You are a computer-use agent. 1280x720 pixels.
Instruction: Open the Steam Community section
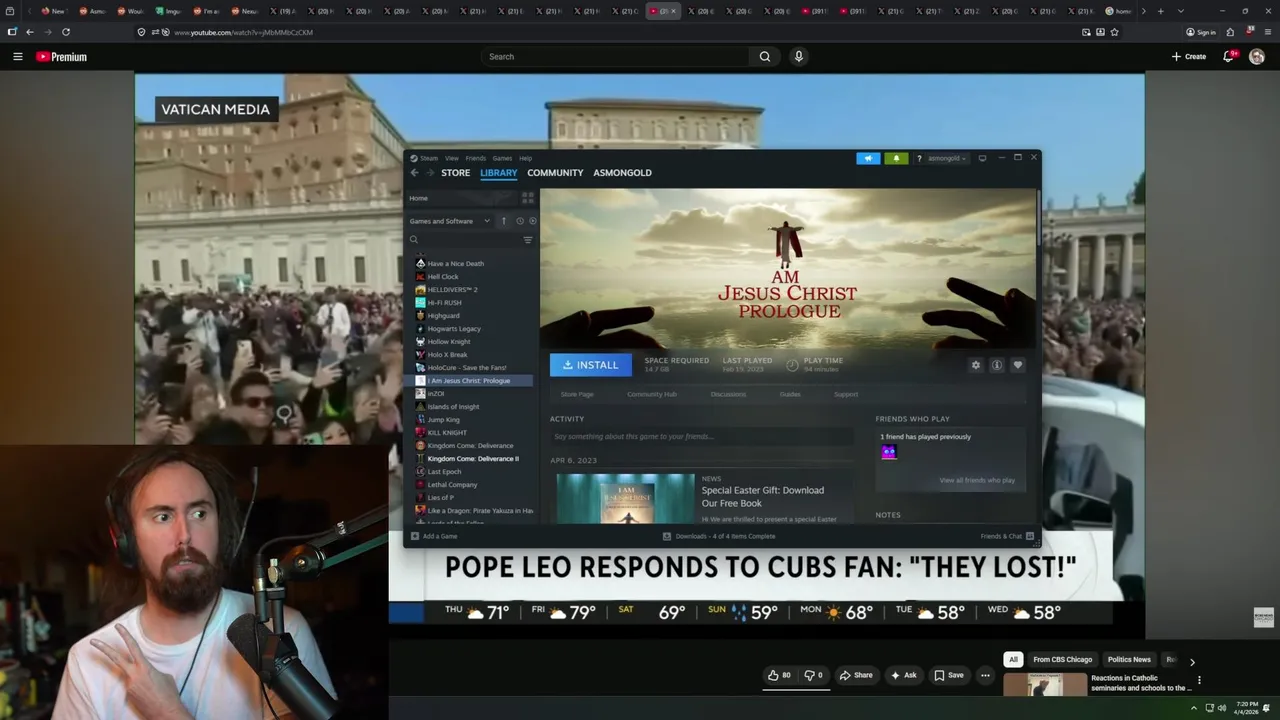[555, 173]
